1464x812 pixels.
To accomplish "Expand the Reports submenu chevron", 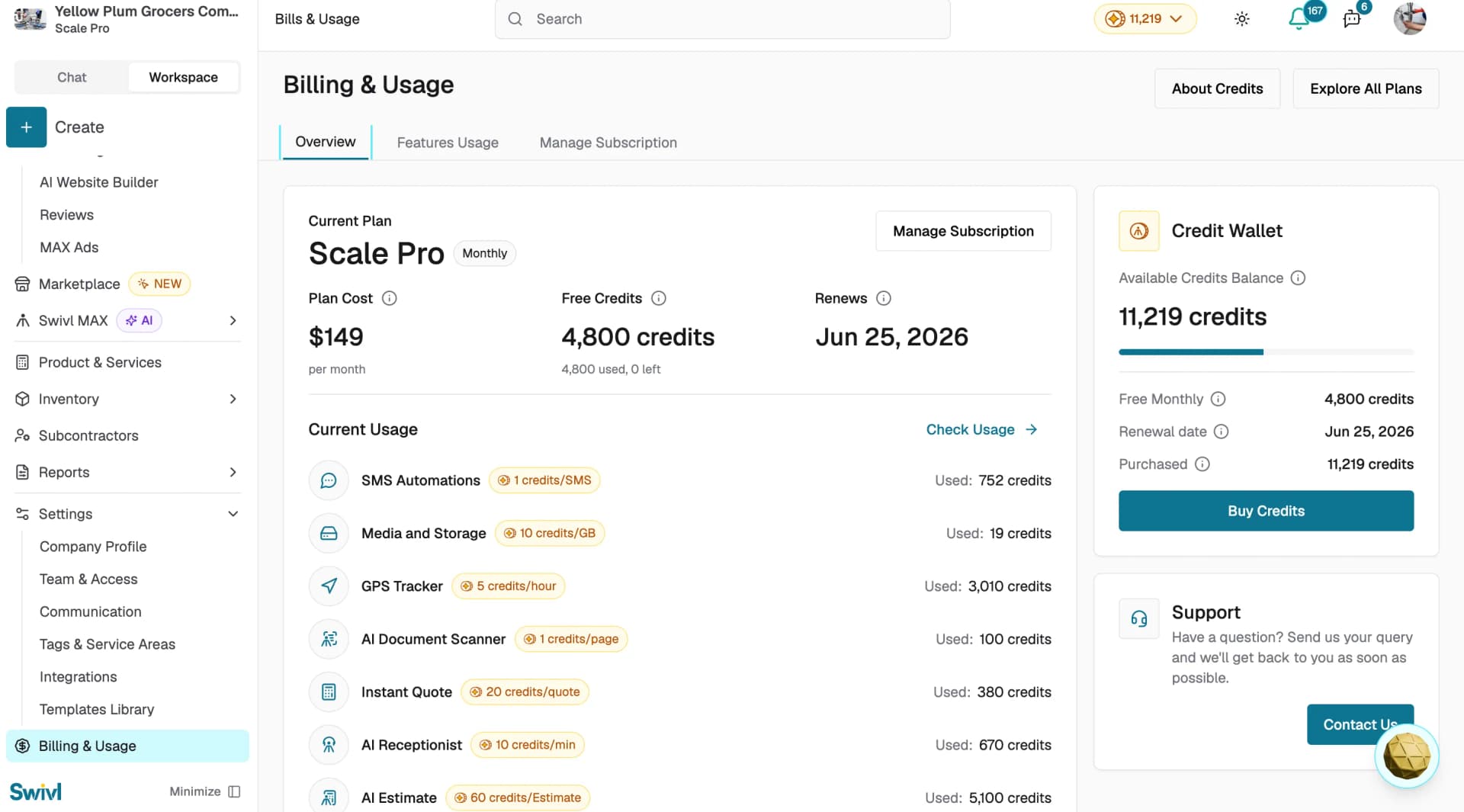I will coord(233,472).
